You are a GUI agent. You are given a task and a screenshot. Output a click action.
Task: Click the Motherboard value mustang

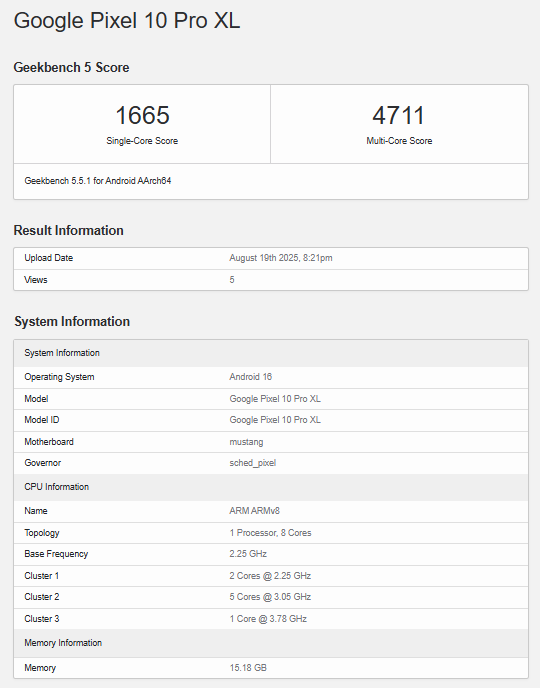(x=247, y=442)
